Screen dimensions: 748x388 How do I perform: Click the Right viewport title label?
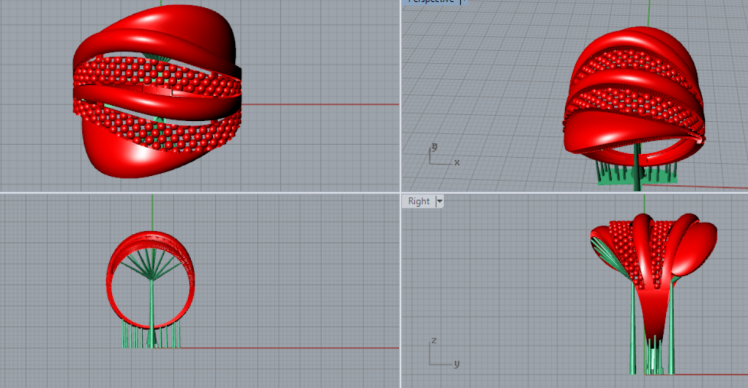click(418, 201)
